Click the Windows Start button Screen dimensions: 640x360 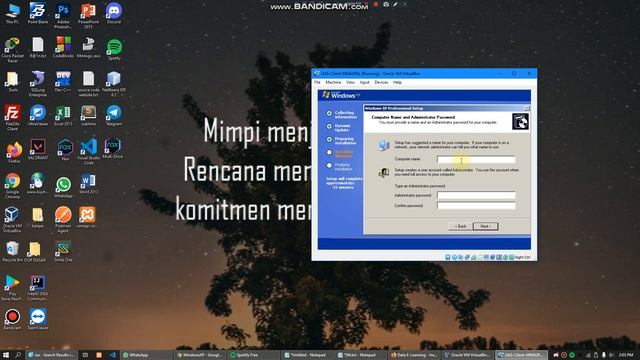tap(6, 355)
